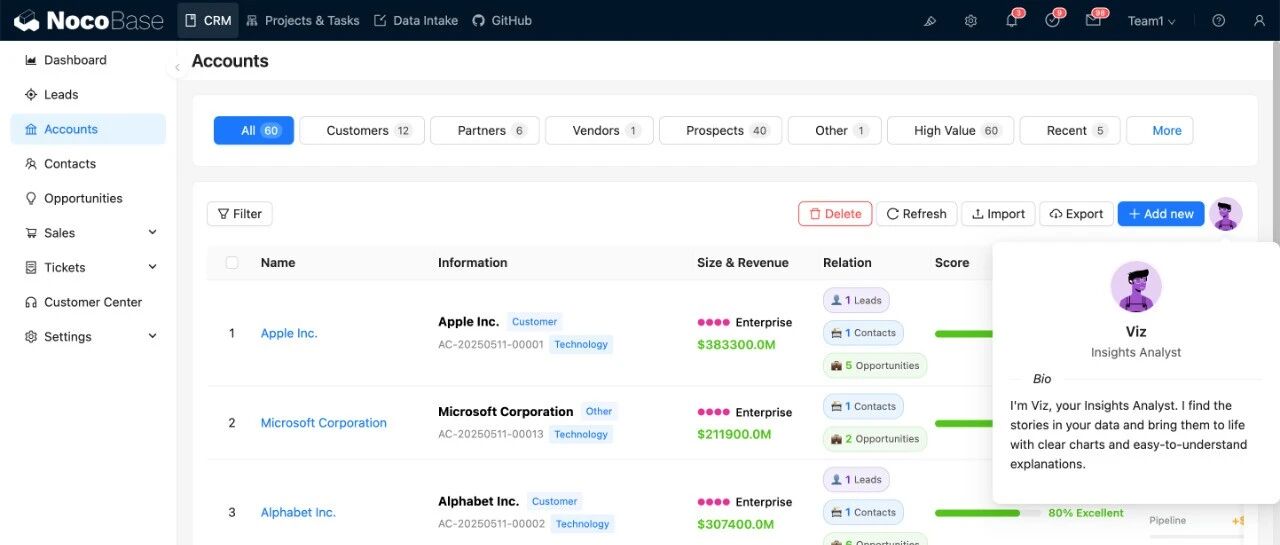Viewport: 1280px width, 545px height.
Task: Open Opportunities in the sidebar
Action: click(x=88, y=198)
